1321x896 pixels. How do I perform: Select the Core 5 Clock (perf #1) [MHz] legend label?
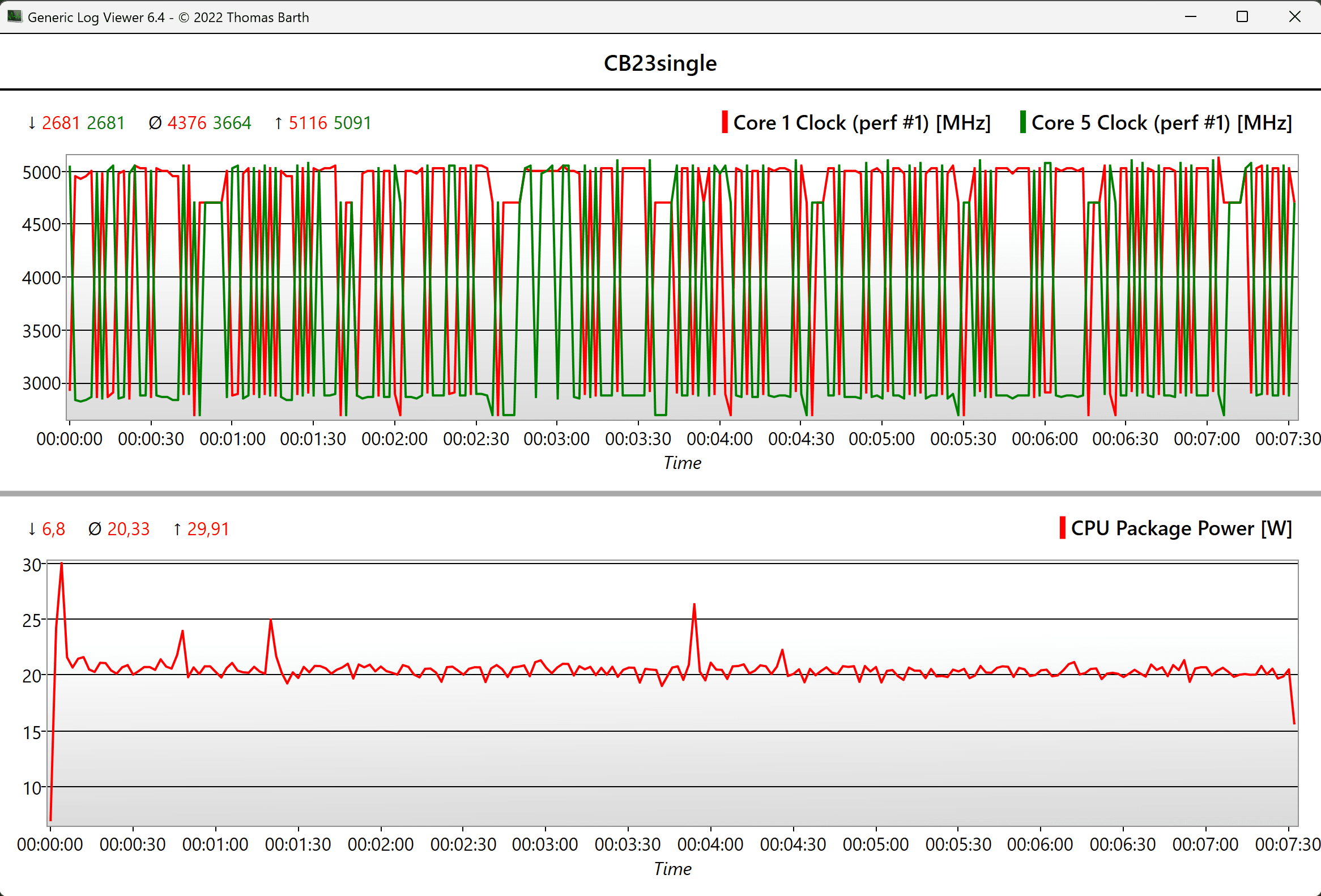tap(1162, 123)
